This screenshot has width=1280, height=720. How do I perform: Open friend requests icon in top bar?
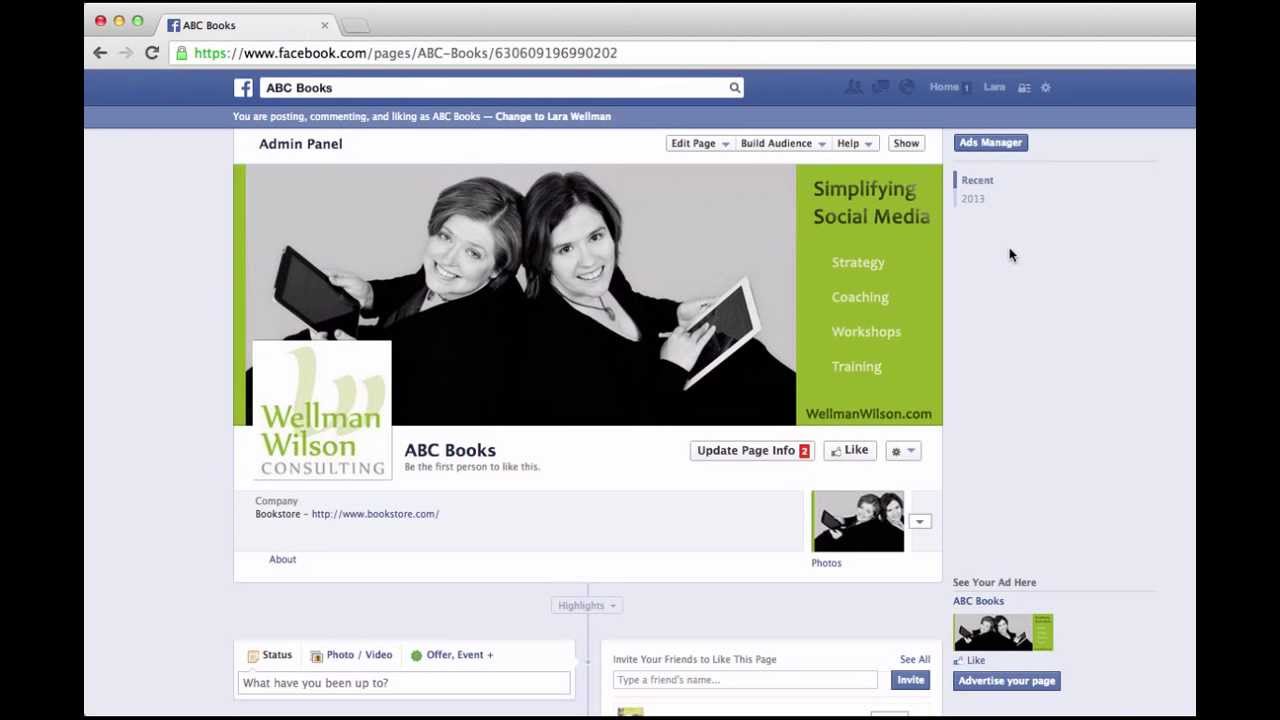tap(853, 87)
